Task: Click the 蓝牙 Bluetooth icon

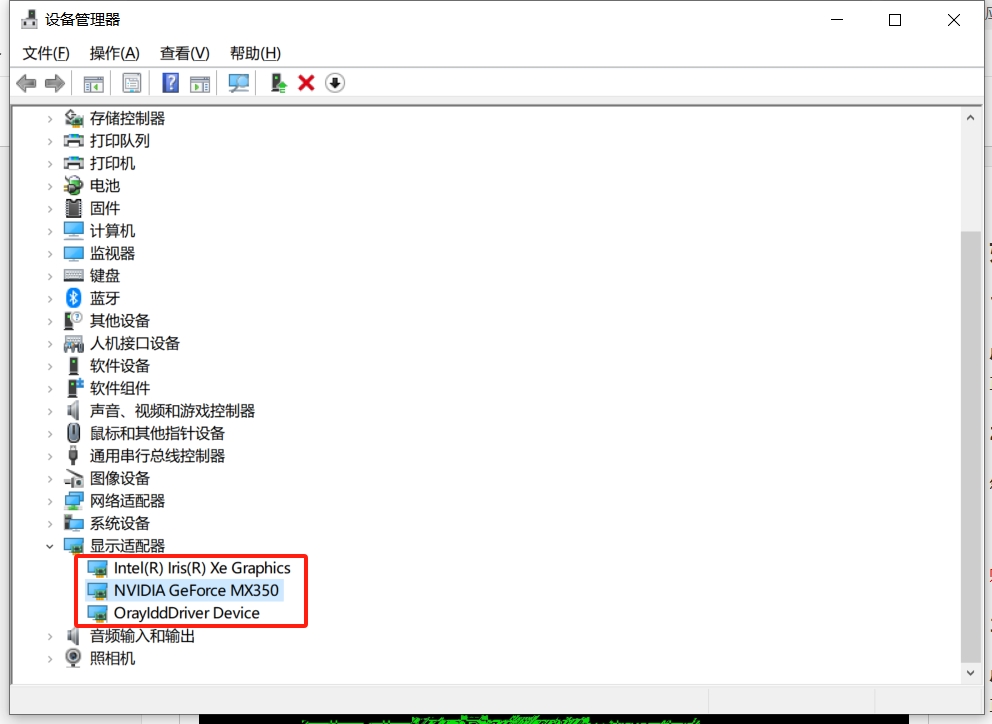Action: click(x=73, y=298)
